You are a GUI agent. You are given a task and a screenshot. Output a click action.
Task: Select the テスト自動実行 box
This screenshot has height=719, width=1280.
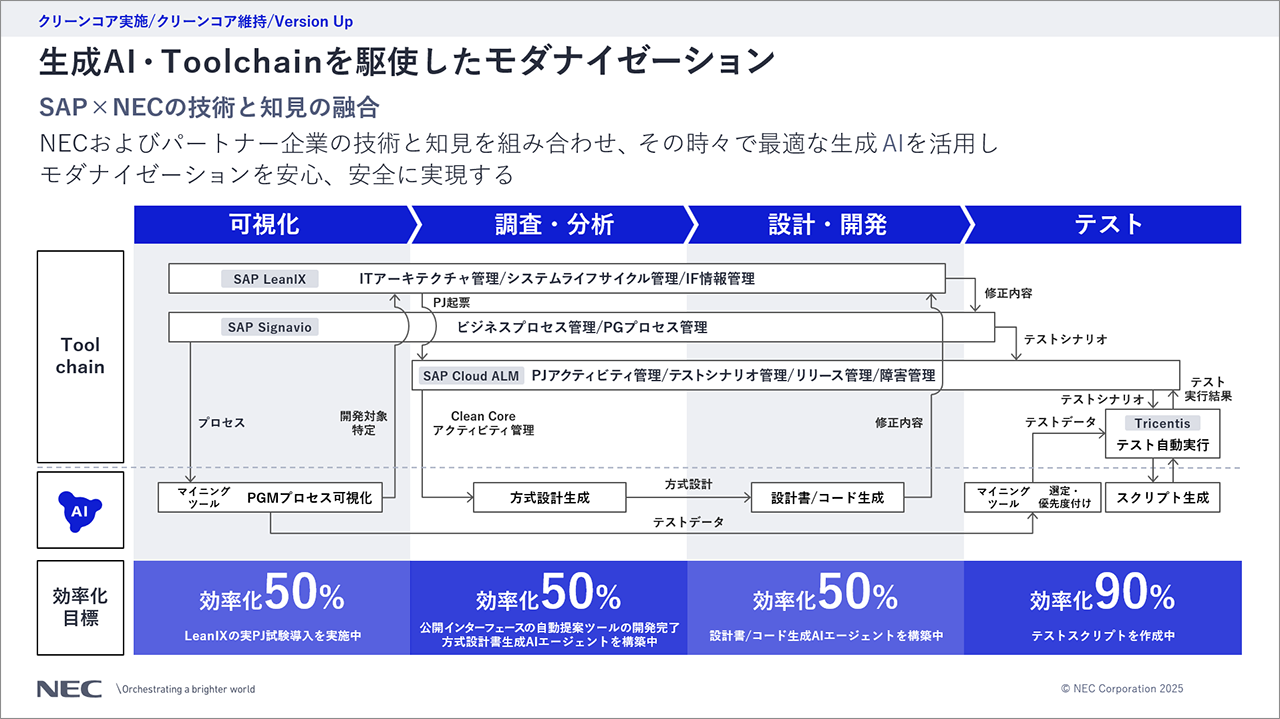click(x=1162, y=446)
